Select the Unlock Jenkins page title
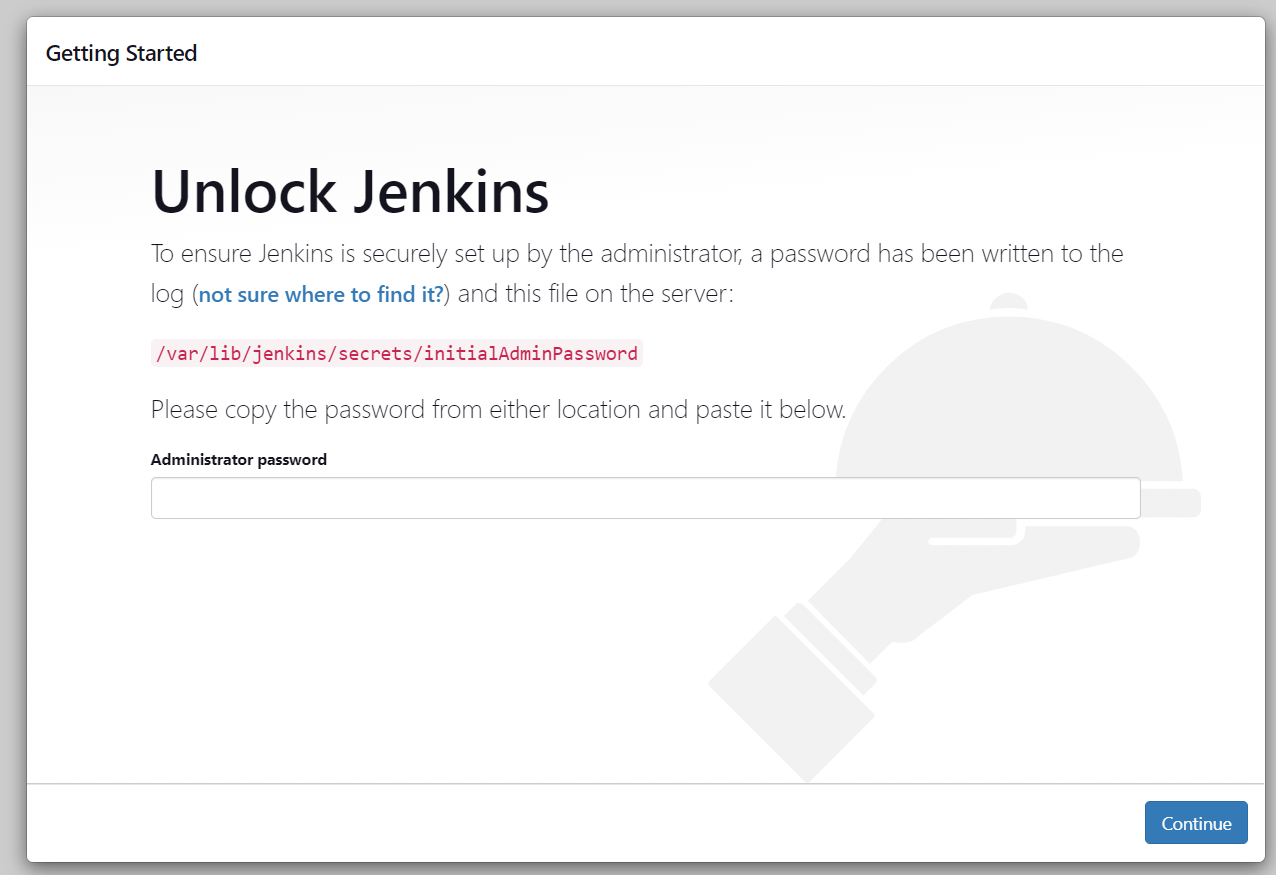This screenshot has height=875, width=1276. point(349,191)
